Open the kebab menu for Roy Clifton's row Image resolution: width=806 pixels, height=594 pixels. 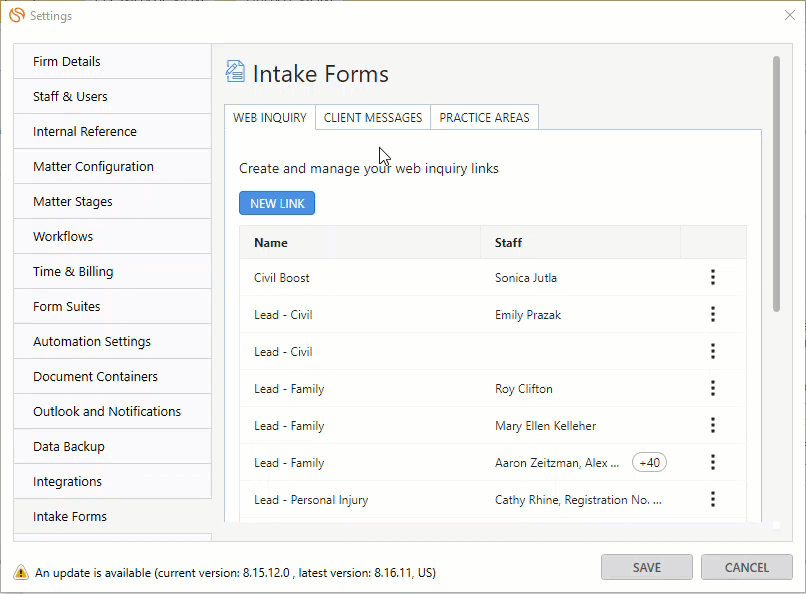click(712, 388)
